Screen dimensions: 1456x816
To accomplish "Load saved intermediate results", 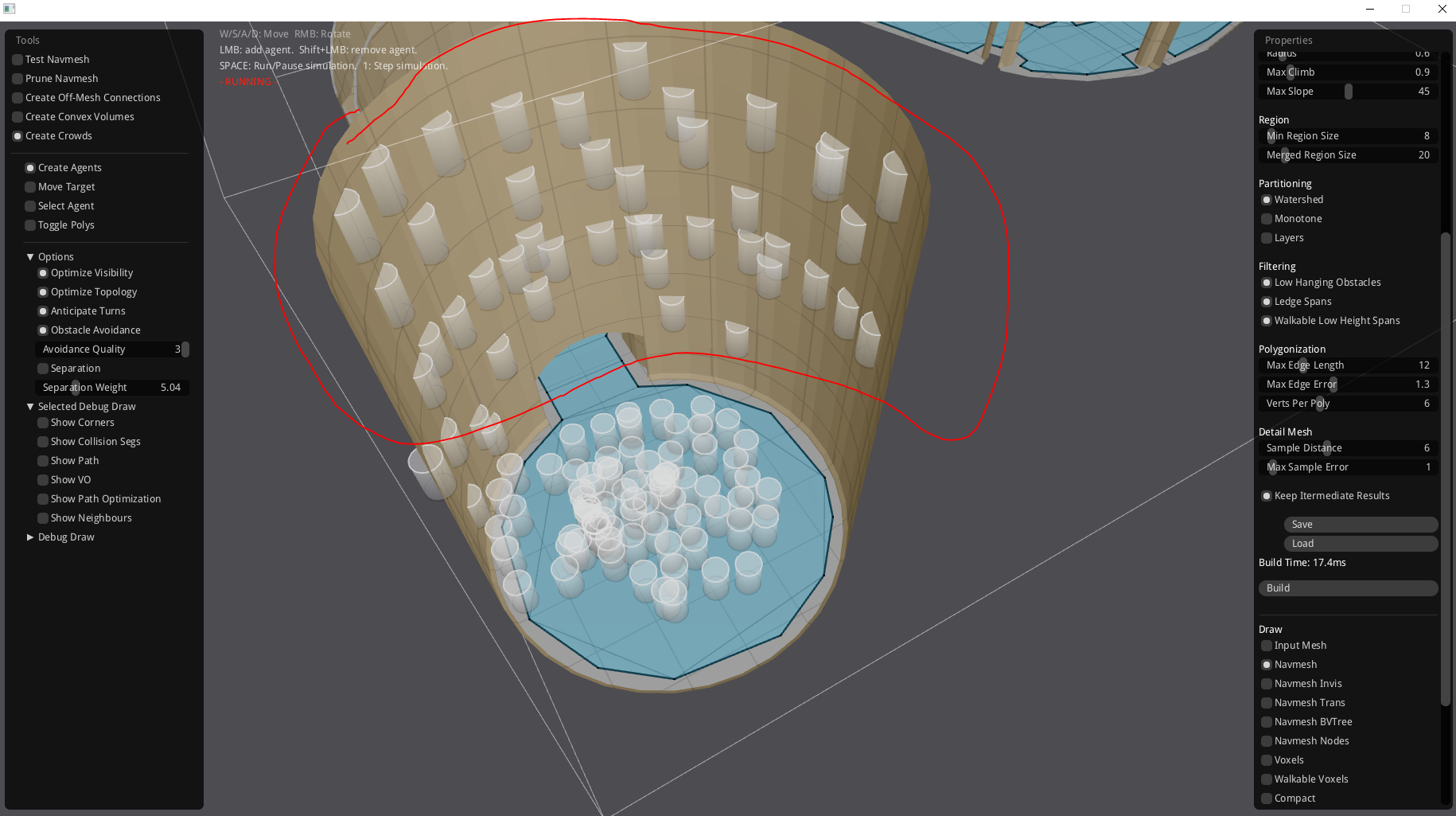I will point(1360,543).
